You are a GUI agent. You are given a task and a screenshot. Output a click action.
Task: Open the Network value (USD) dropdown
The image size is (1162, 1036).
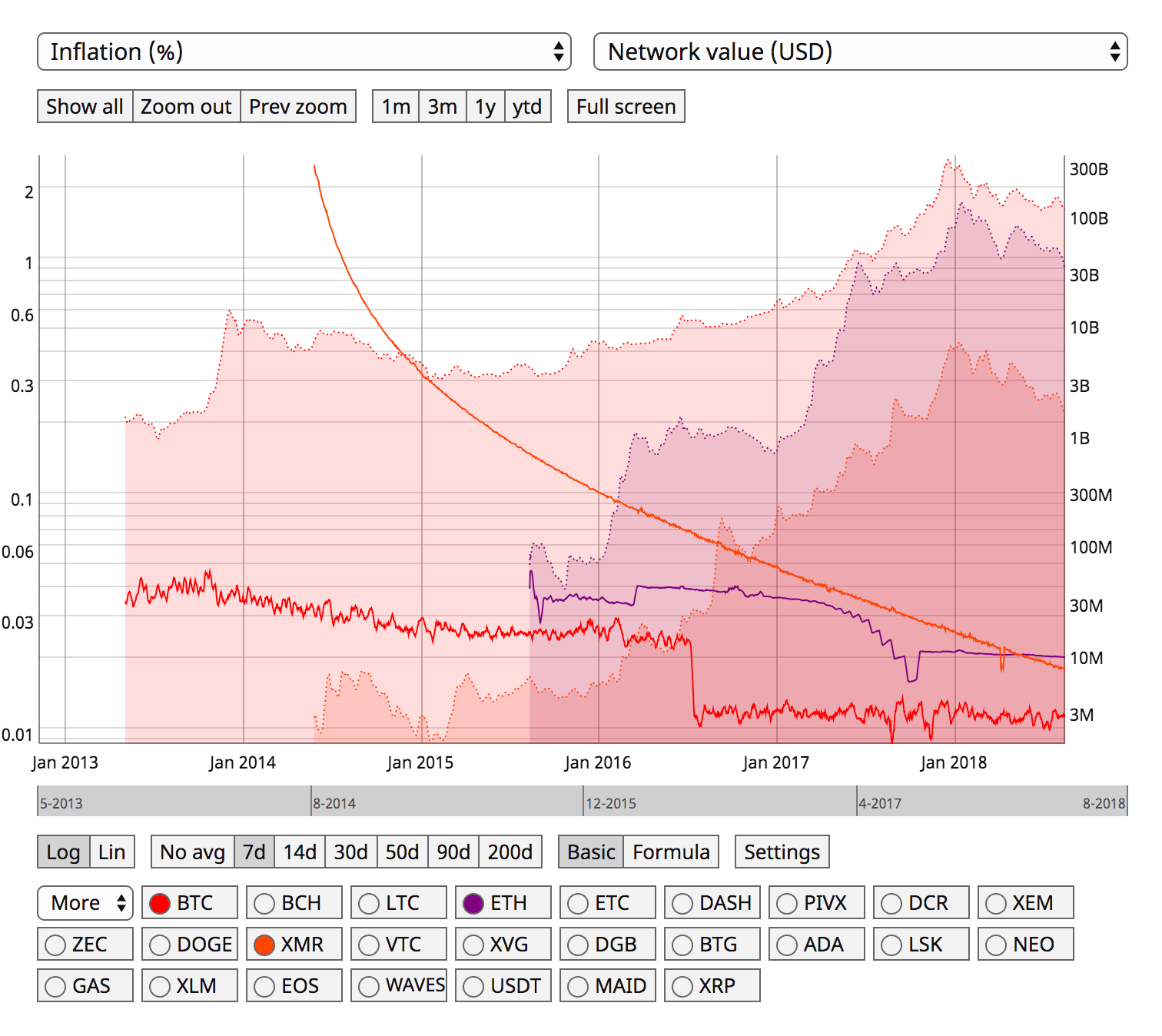pos(861,51)
